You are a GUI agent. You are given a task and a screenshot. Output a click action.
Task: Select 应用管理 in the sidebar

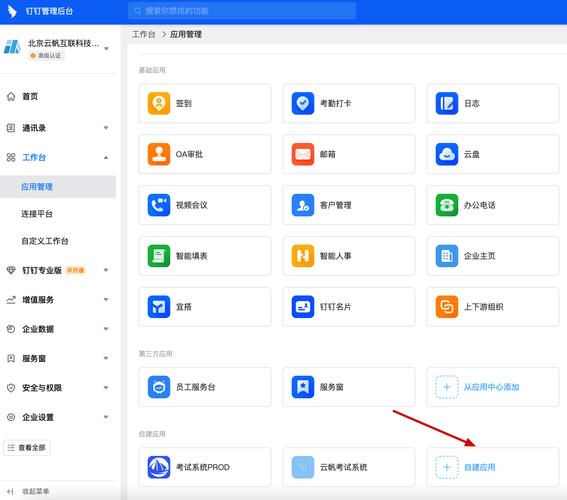58,187
